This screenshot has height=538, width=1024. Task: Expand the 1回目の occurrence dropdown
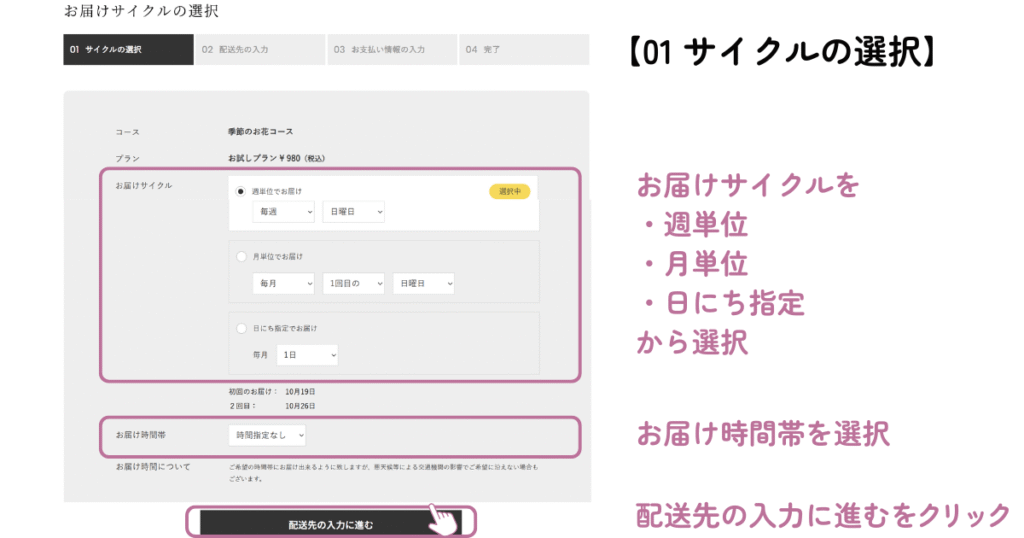[x=354, y=284]
